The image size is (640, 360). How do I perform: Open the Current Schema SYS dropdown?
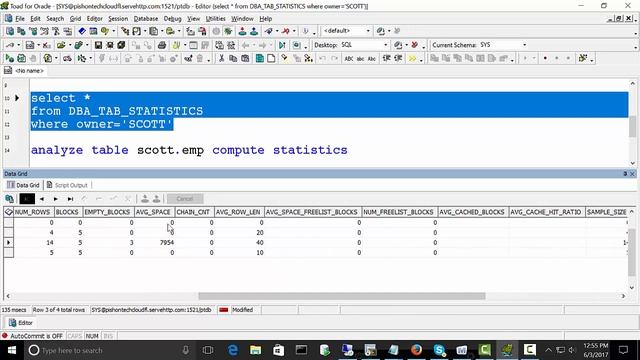point(524,45)
